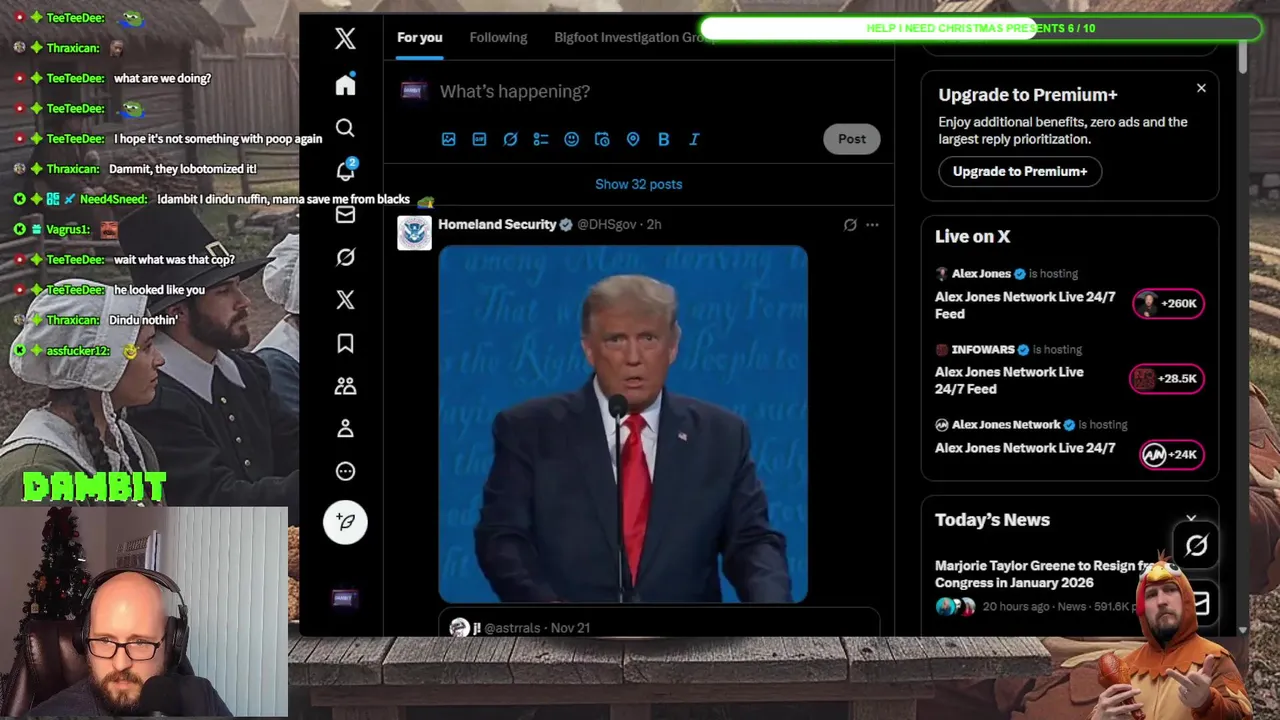Open account switcher avatar at the sidebar bottom
Viewport: 1280px width, 720px height.
(343, 598)
